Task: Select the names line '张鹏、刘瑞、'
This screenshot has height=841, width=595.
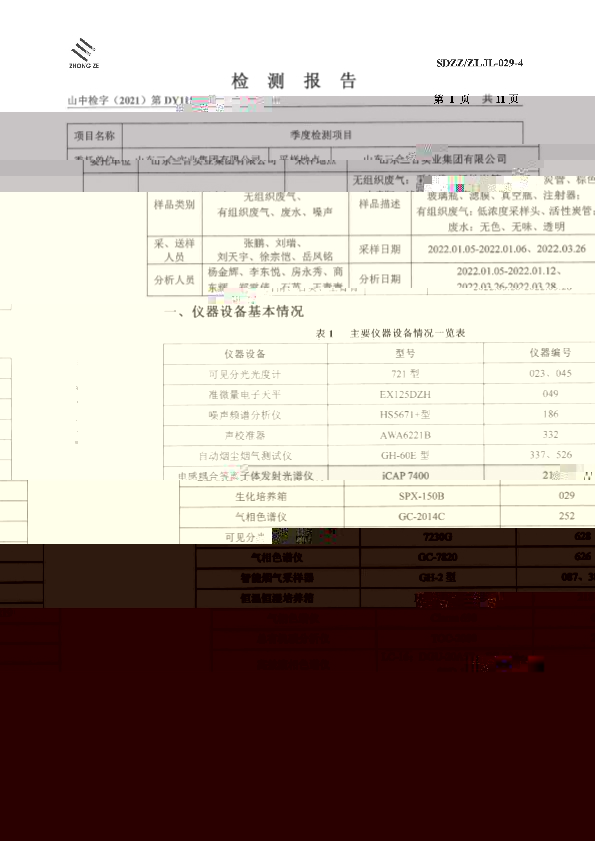Action: coord(275,242)
